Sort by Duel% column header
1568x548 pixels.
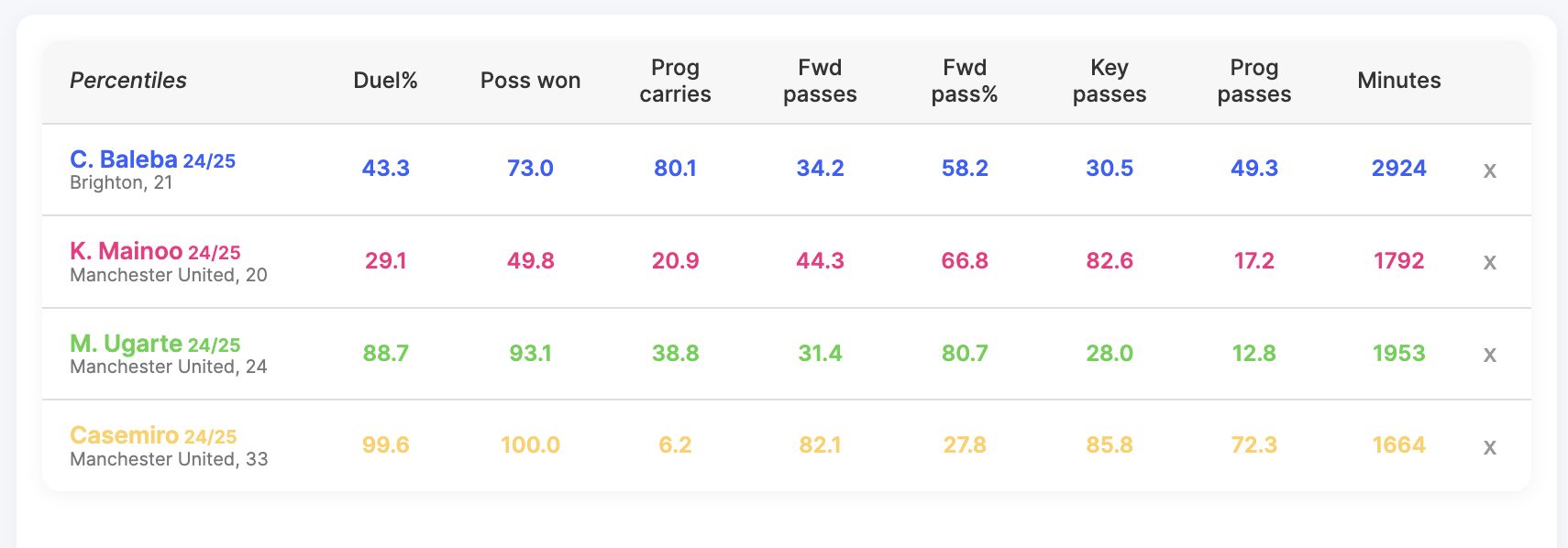[x=385, y=81]
